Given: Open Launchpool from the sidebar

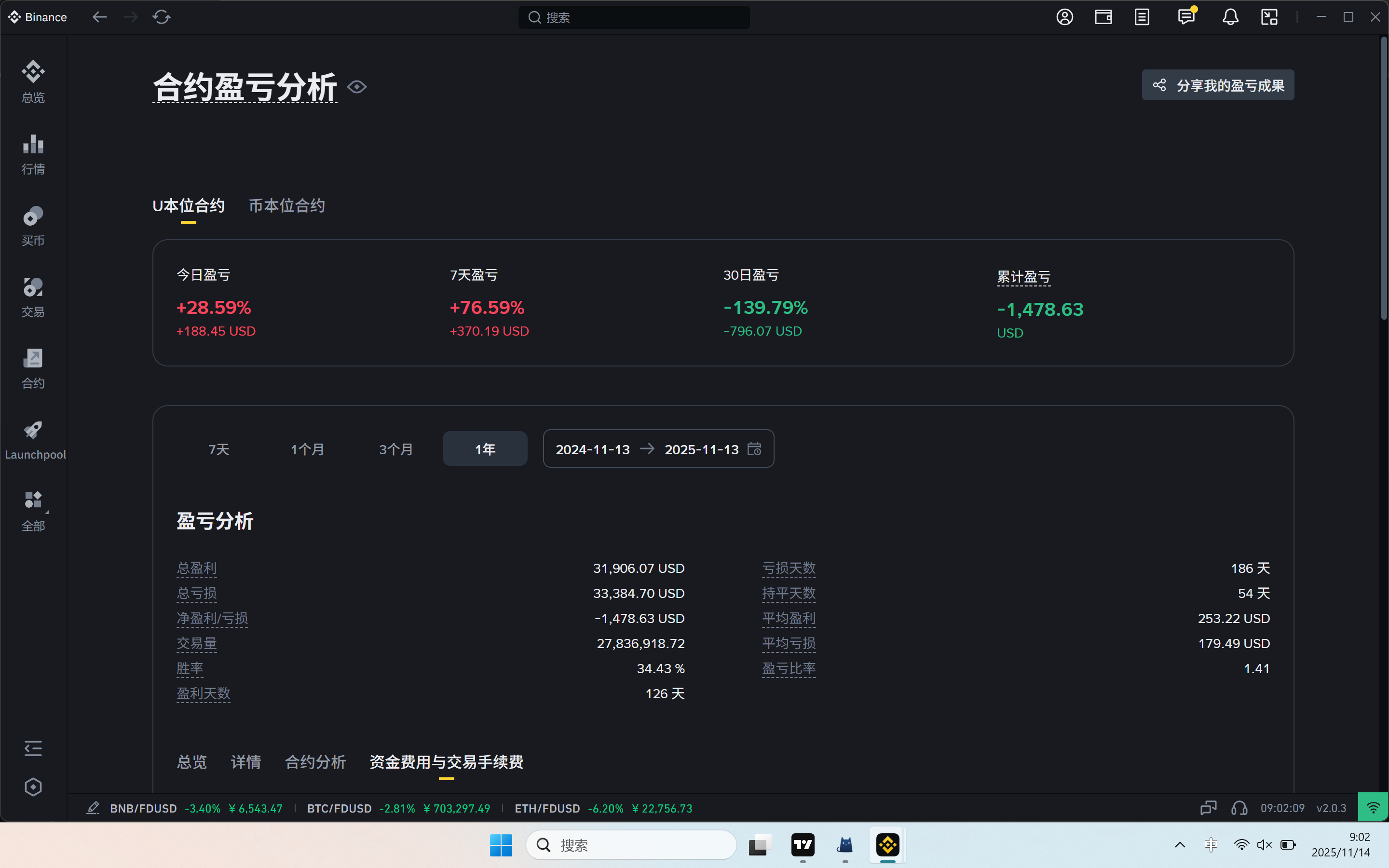Looking at the screenshot, I should tap(33, 440).
